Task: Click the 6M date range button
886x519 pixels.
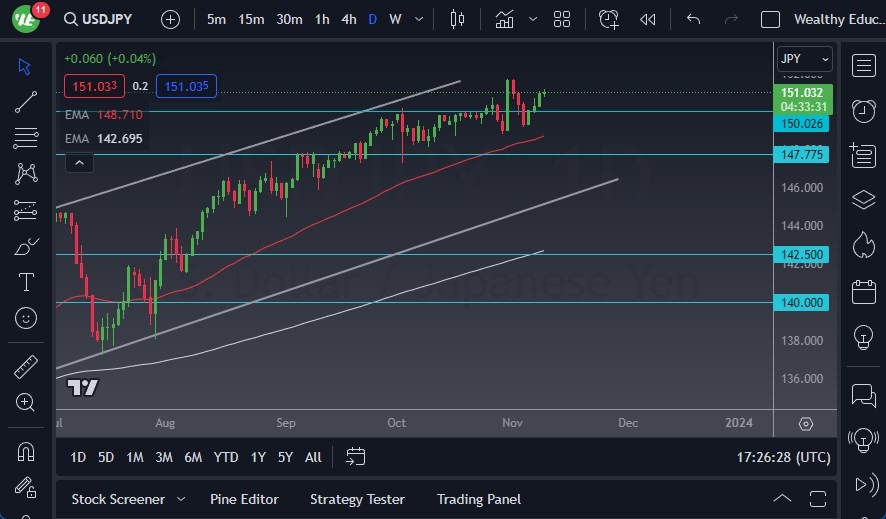Action: (193, 457)
